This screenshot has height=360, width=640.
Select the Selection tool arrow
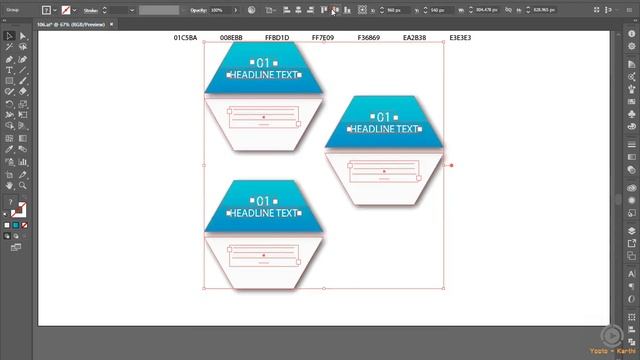(9, 36)
